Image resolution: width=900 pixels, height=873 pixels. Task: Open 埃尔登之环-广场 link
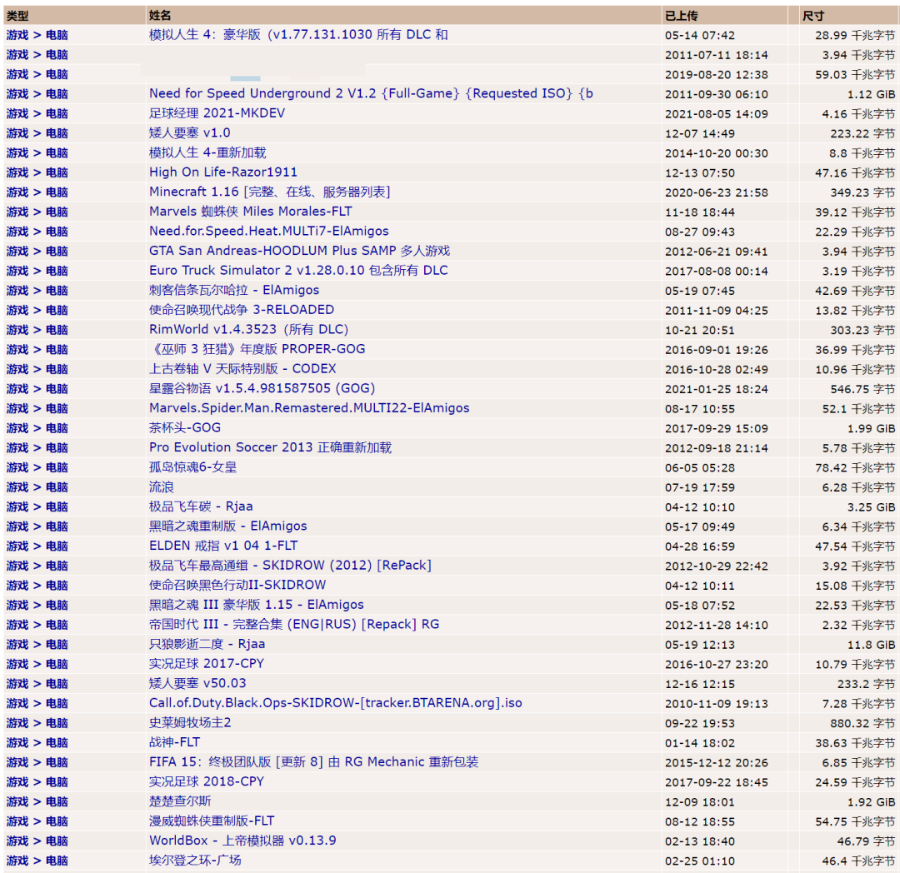(195, 860)
